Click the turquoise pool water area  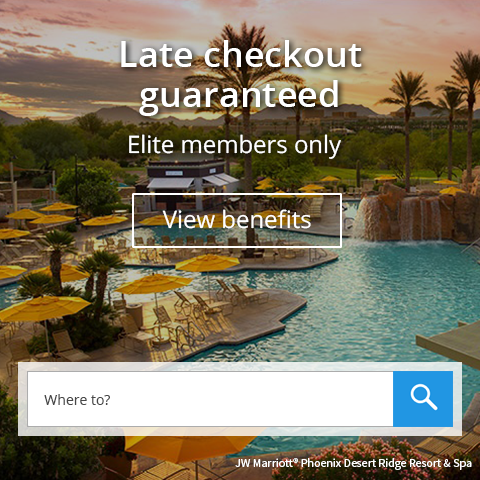pyautogui.click(x=377, y=300)
